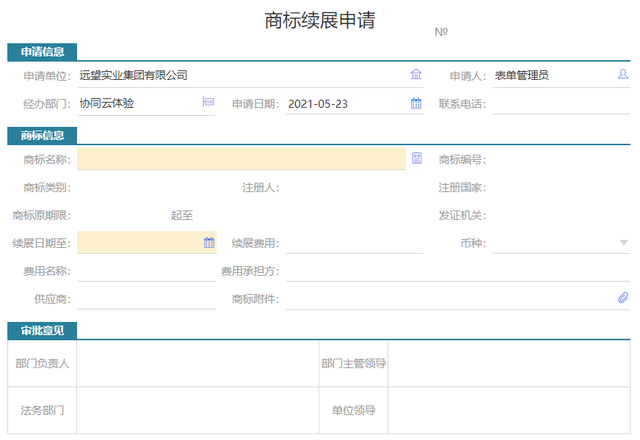Image resolution: width=640 pixels, height=440 pixels.
Task: Click the 法务部门 approval opinion cell
Action: coord(197,410)
